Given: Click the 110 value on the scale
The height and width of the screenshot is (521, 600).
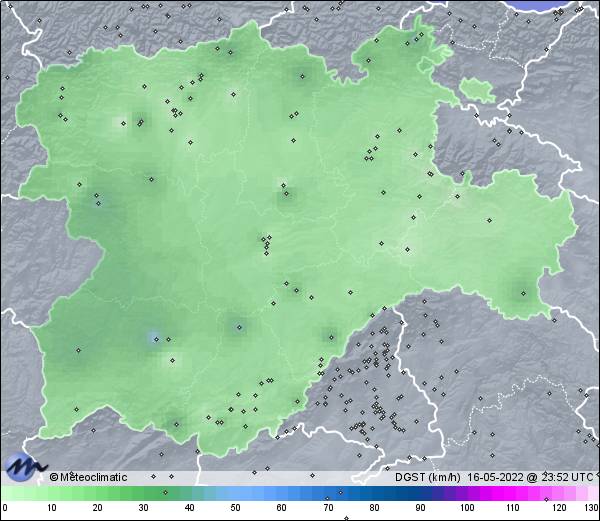Looking at the screenshot, I should 513,508.
